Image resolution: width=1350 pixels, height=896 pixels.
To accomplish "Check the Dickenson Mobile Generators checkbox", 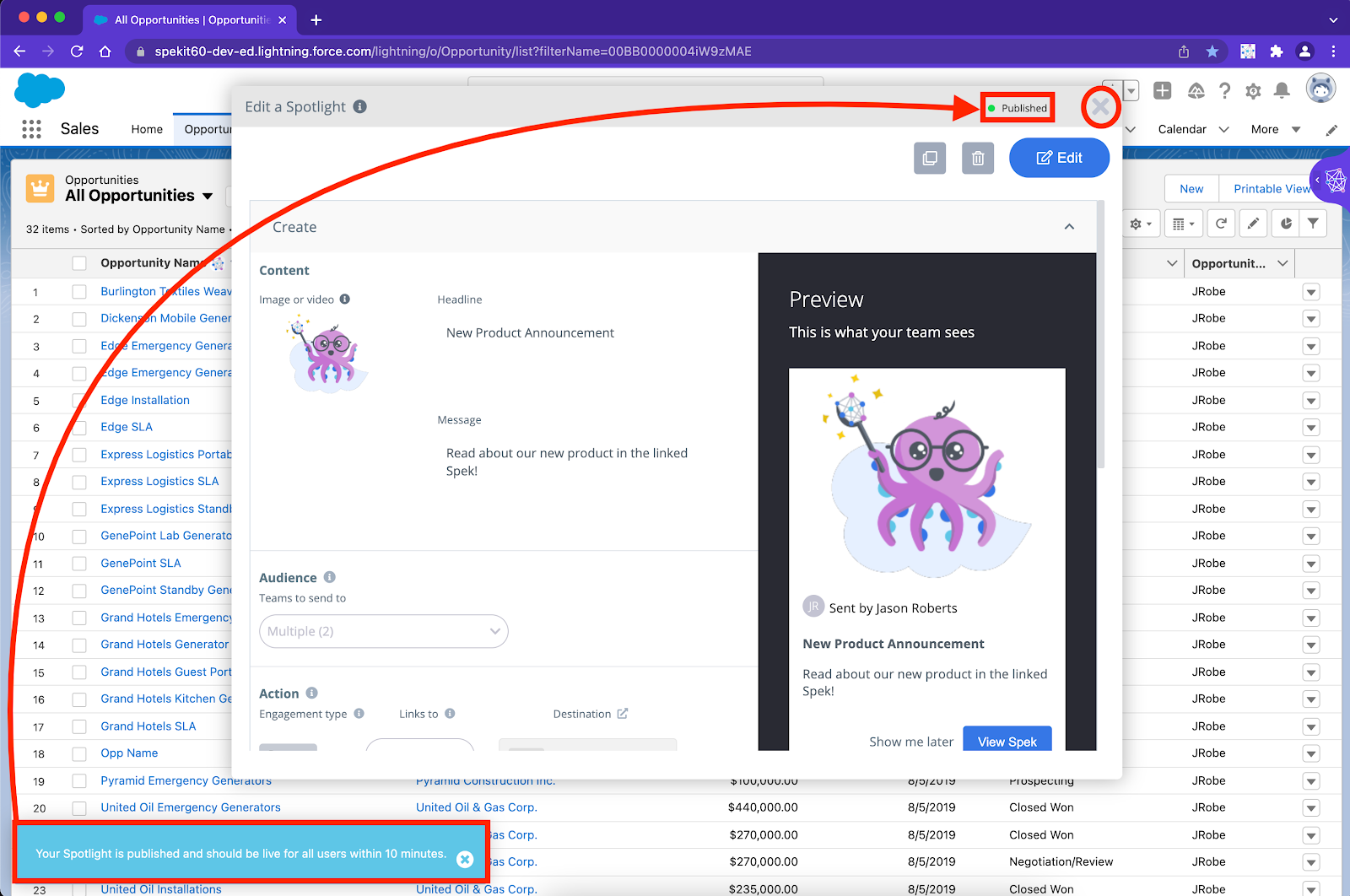I will (79, 319).
